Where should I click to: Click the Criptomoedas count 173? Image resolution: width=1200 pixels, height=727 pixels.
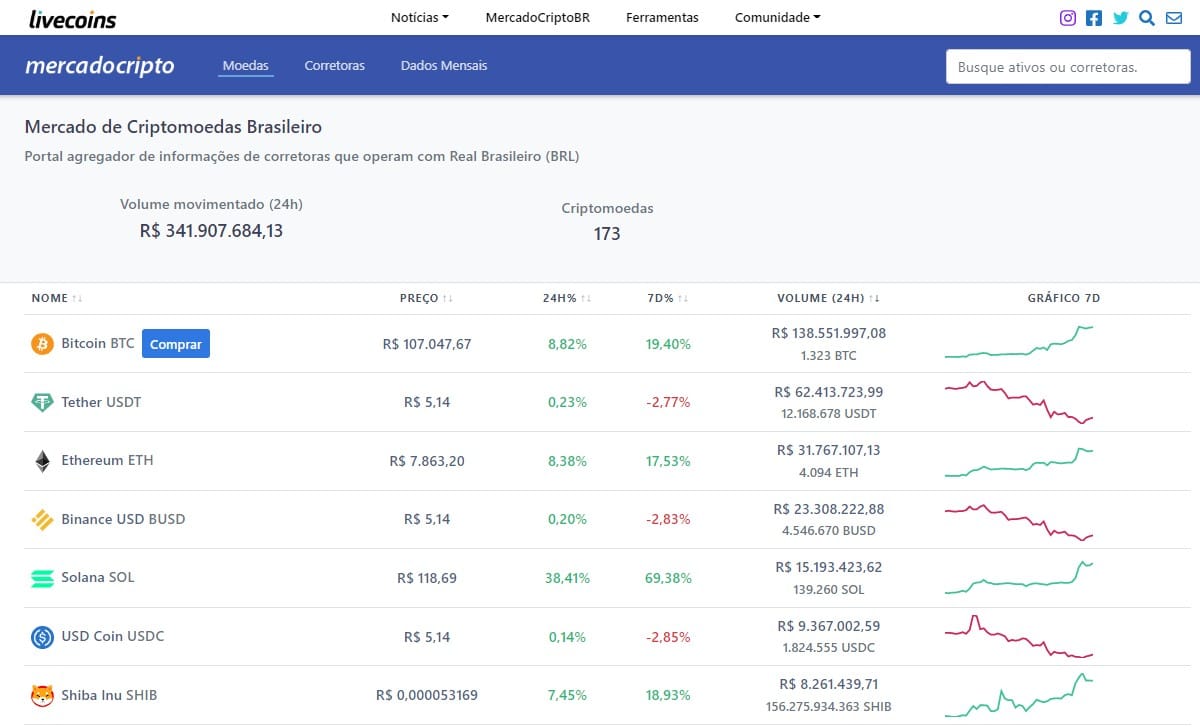(x=607, y=234)
